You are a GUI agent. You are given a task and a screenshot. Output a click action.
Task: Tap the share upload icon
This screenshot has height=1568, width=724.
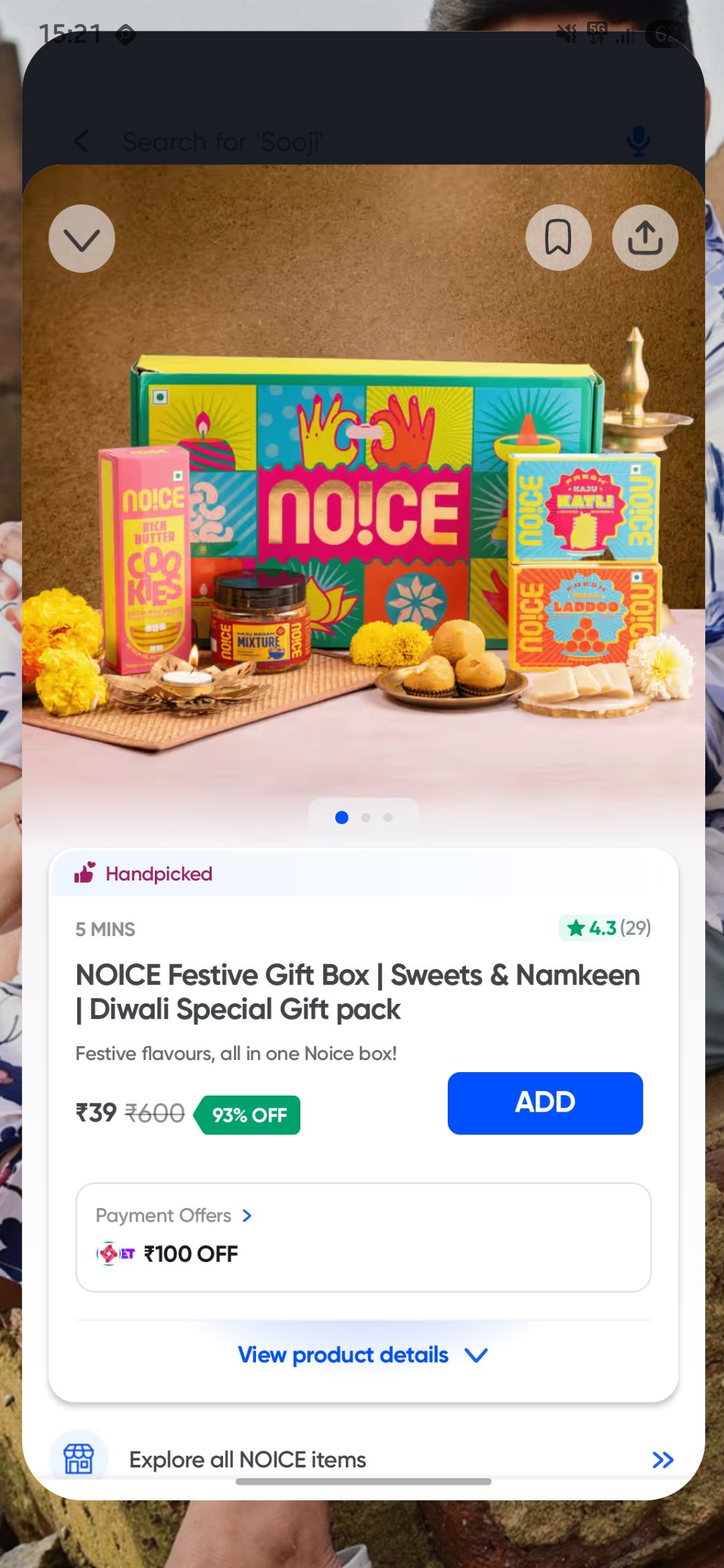pos(645,237)
